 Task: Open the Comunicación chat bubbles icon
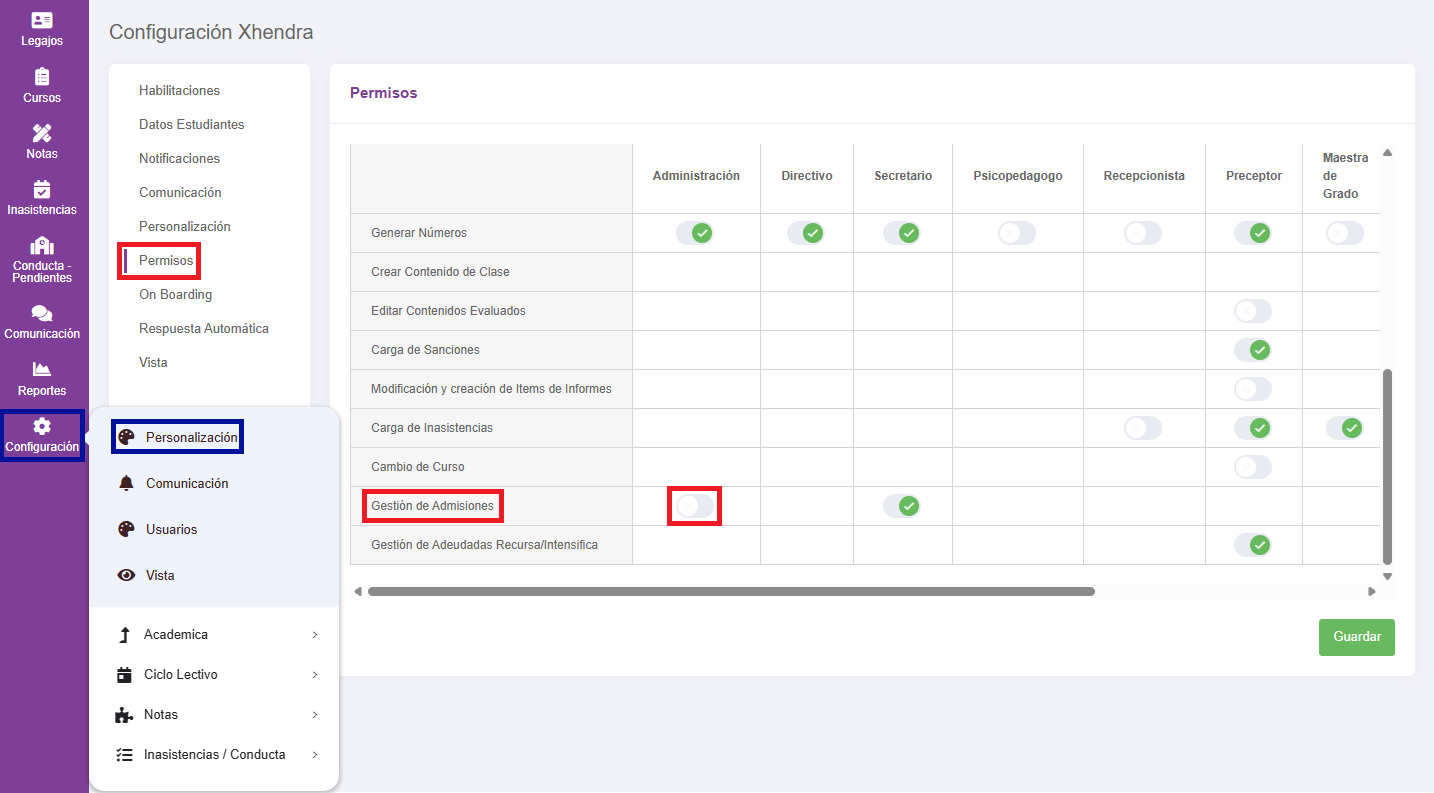[x=42, y=313]
